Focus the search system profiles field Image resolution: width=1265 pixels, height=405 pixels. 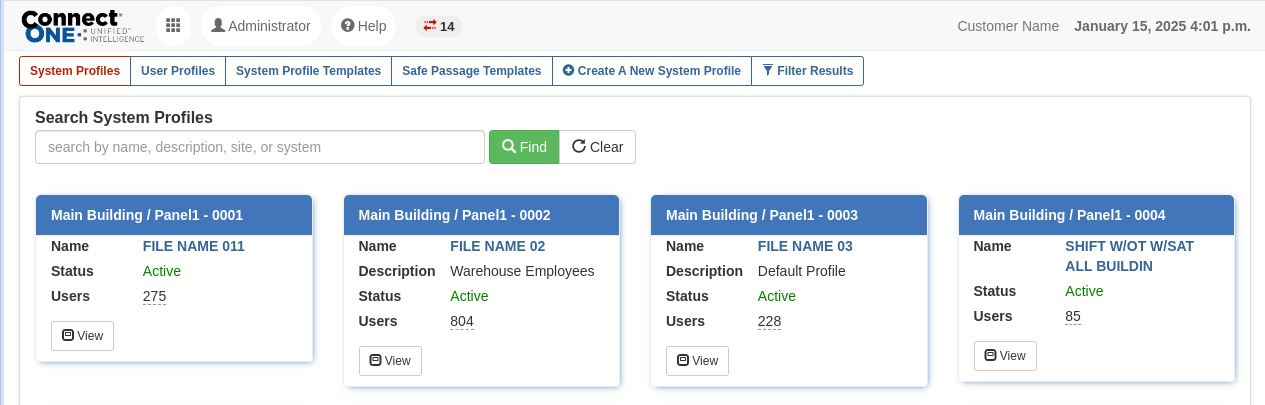click(260, 147)
